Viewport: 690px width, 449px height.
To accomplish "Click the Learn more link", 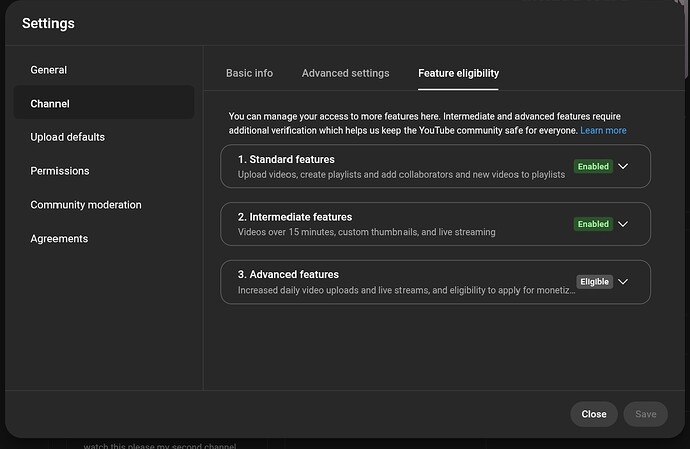I will pos(603,131).
